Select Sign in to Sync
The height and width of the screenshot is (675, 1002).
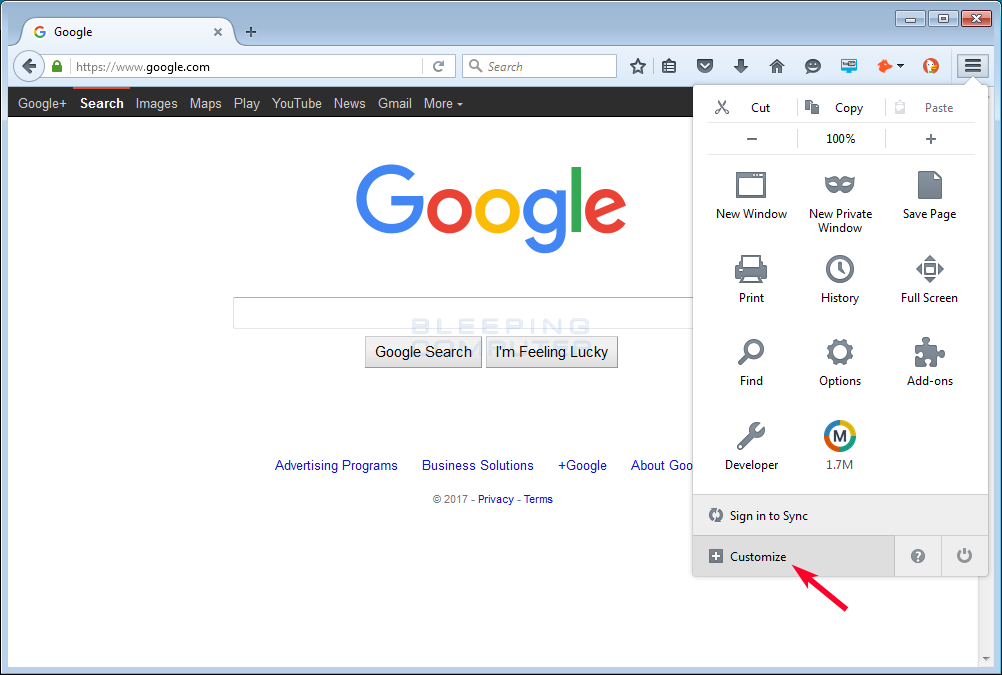pos(768,516)
